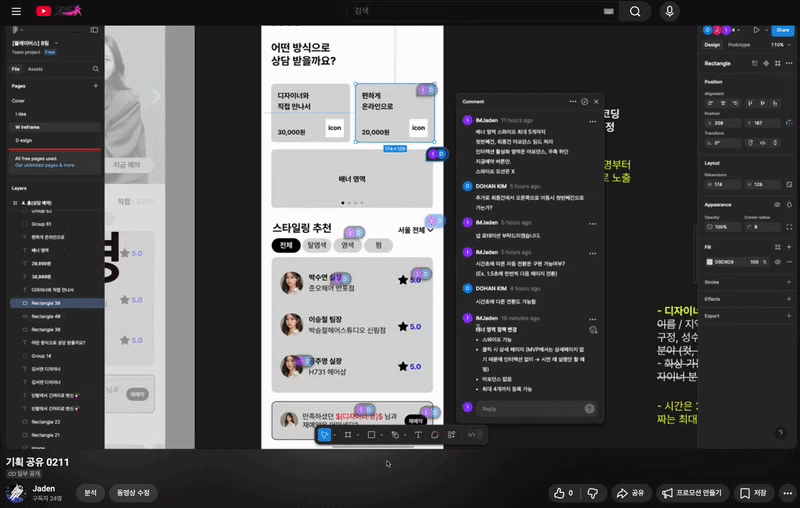
Task: Open the Actions tool in Figma toolbar
Action: pyautogui.click(x=452, y=435)
